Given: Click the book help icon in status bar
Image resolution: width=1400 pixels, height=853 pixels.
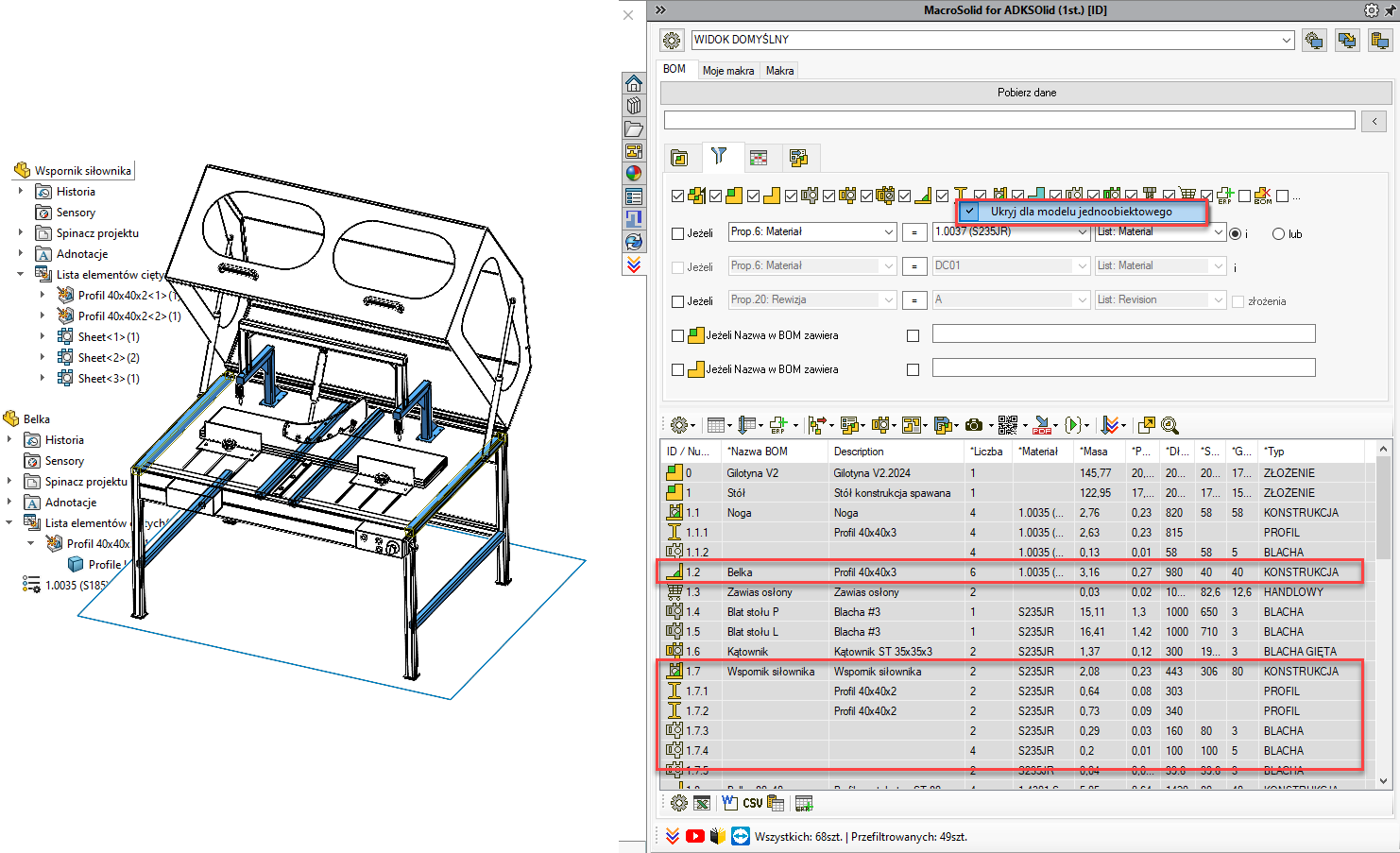Looking at the screenshot, I should click(718, 836).
